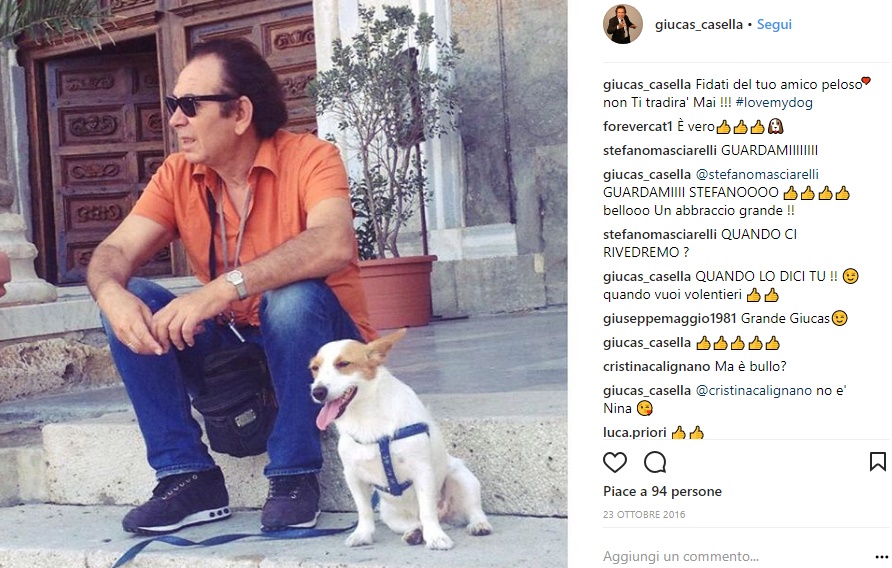Image resolution: width=892 pixels, height=568 pixels.
Task: Open stefanomasciarelli on QUANDO CI RIVEDREMO comment
Action: (660, 234)
